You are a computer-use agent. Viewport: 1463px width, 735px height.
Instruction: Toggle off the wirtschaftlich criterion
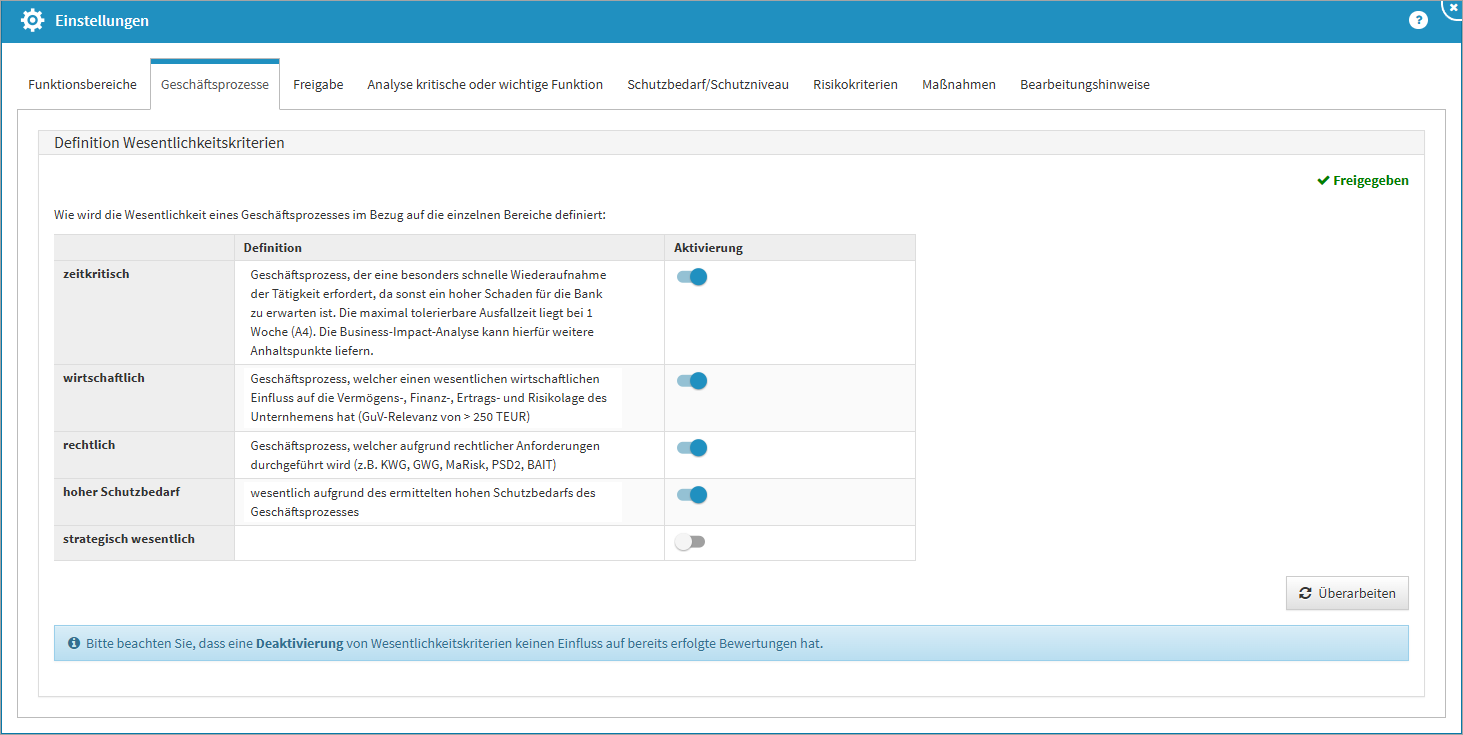pyautogui.click(x=691, y=381)
